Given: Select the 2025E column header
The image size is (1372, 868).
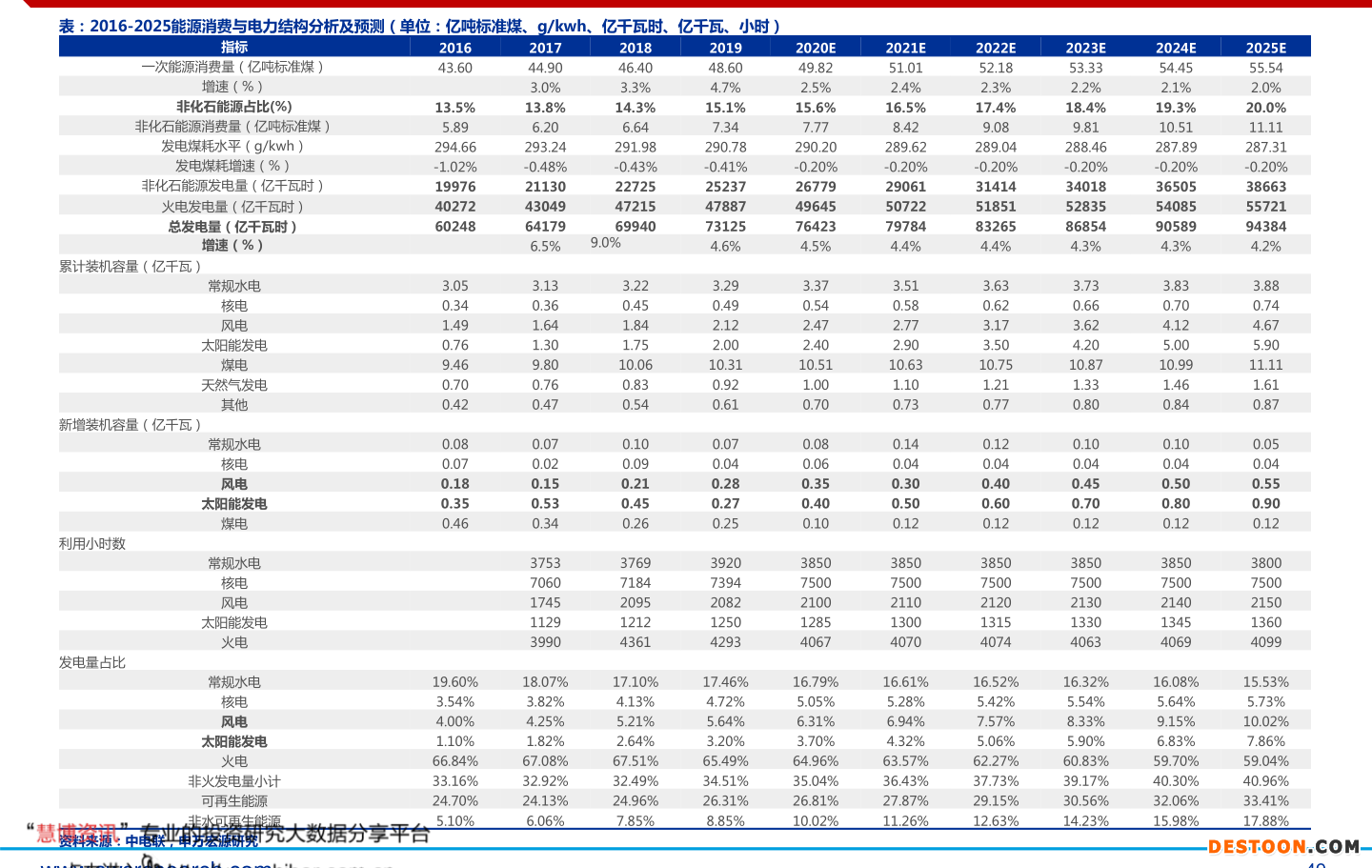Looking at the screenshot, I should tap(1265, 48).
